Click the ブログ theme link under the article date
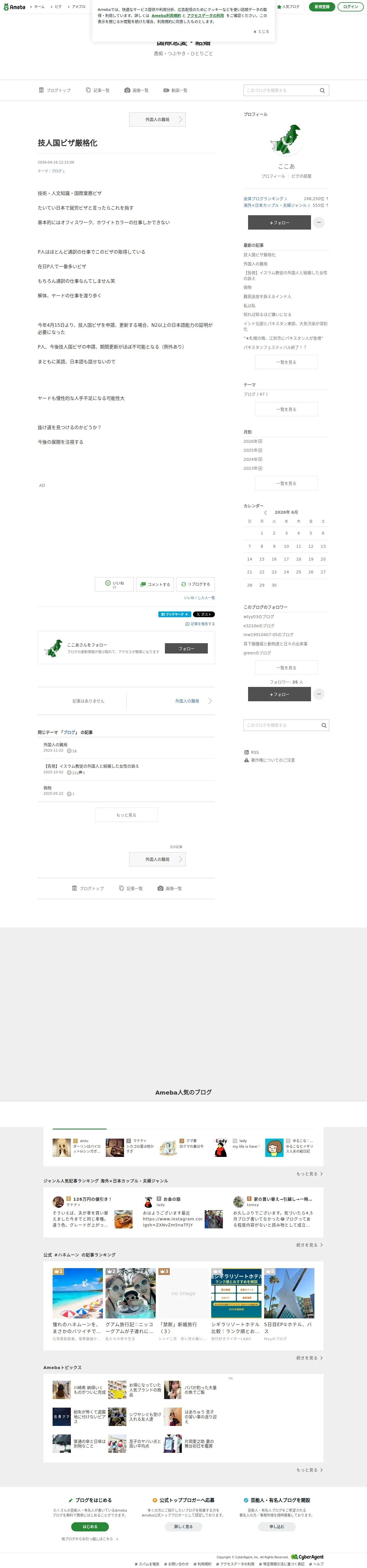367x1568 pixels. [x=57, y=171]
